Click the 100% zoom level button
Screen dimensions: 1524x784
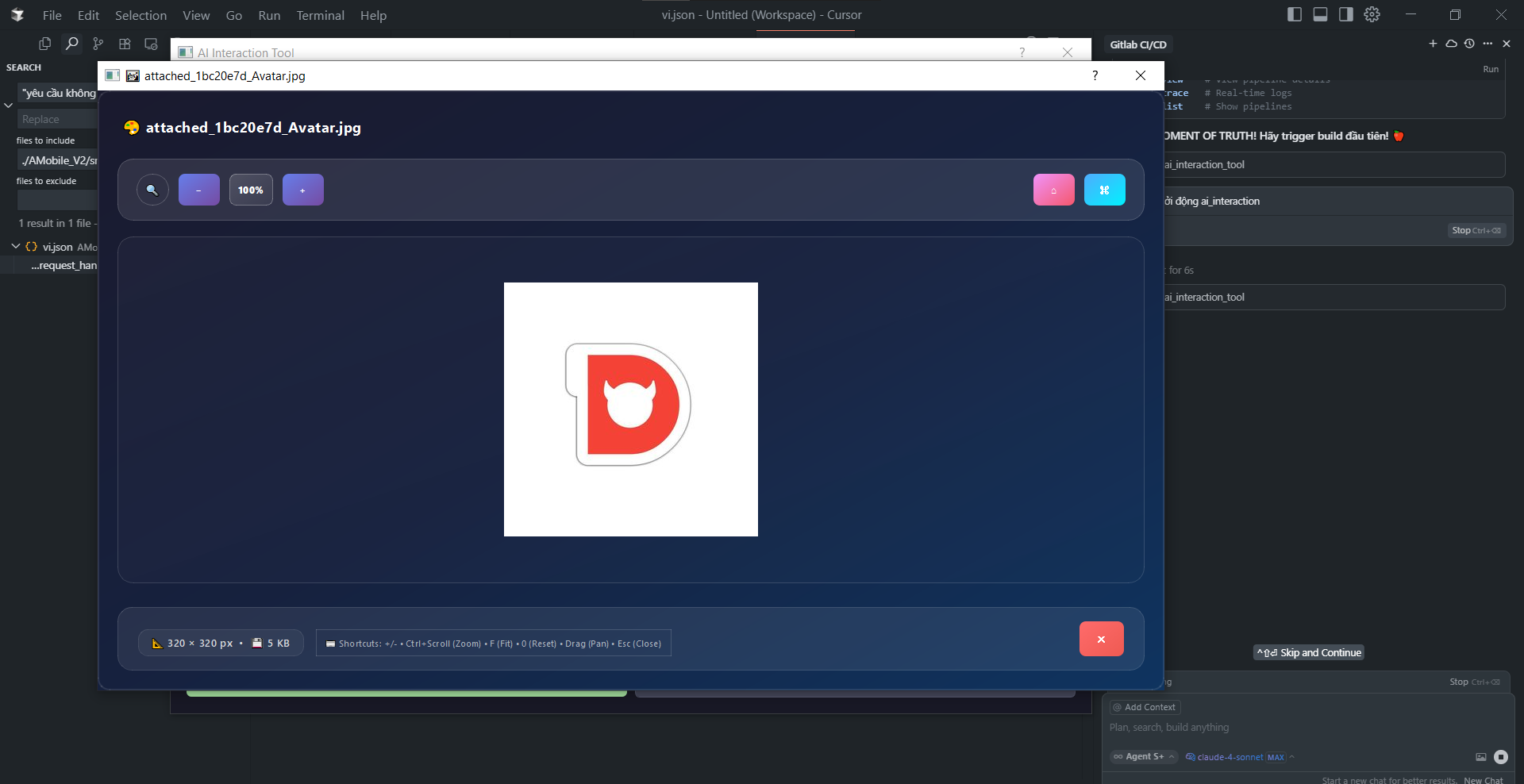click(x=251, y=190)
